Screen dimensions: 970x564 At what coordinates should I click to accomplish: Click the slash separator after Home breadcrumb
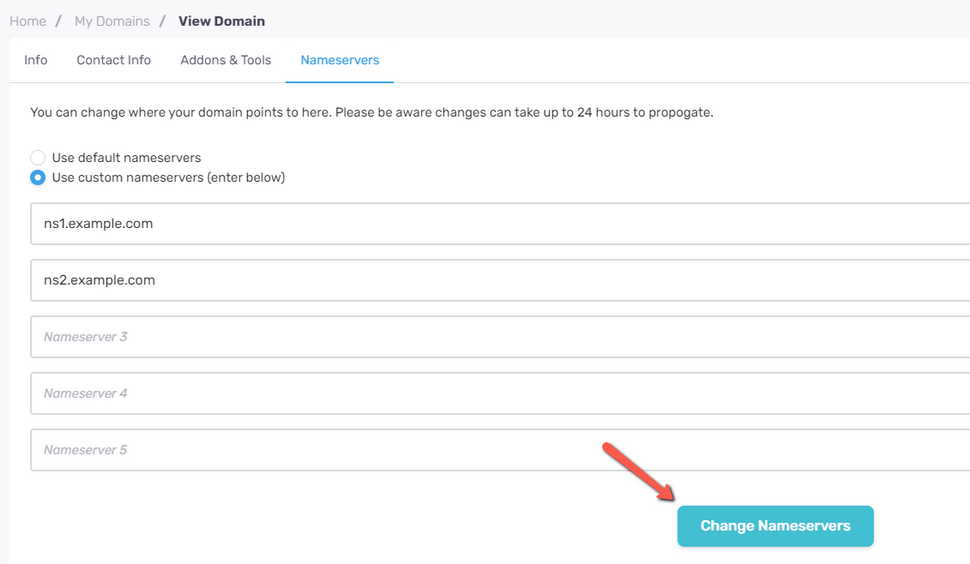(x=58, y=21)
